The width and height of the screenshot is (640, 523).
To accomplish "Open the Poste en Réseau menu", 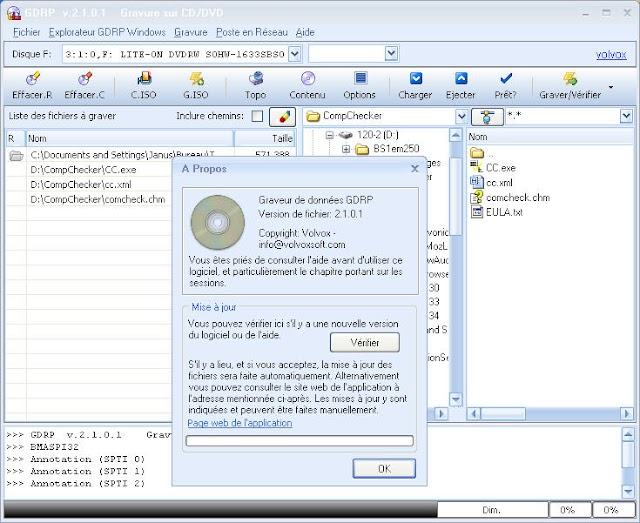I will pos(252,32).
